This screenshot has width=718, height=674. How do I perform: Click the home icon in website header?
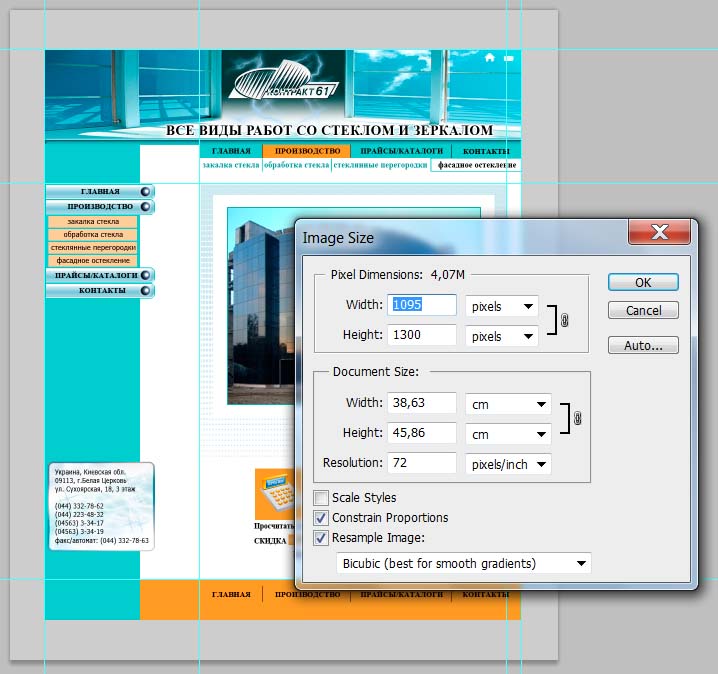click(490, 59)
